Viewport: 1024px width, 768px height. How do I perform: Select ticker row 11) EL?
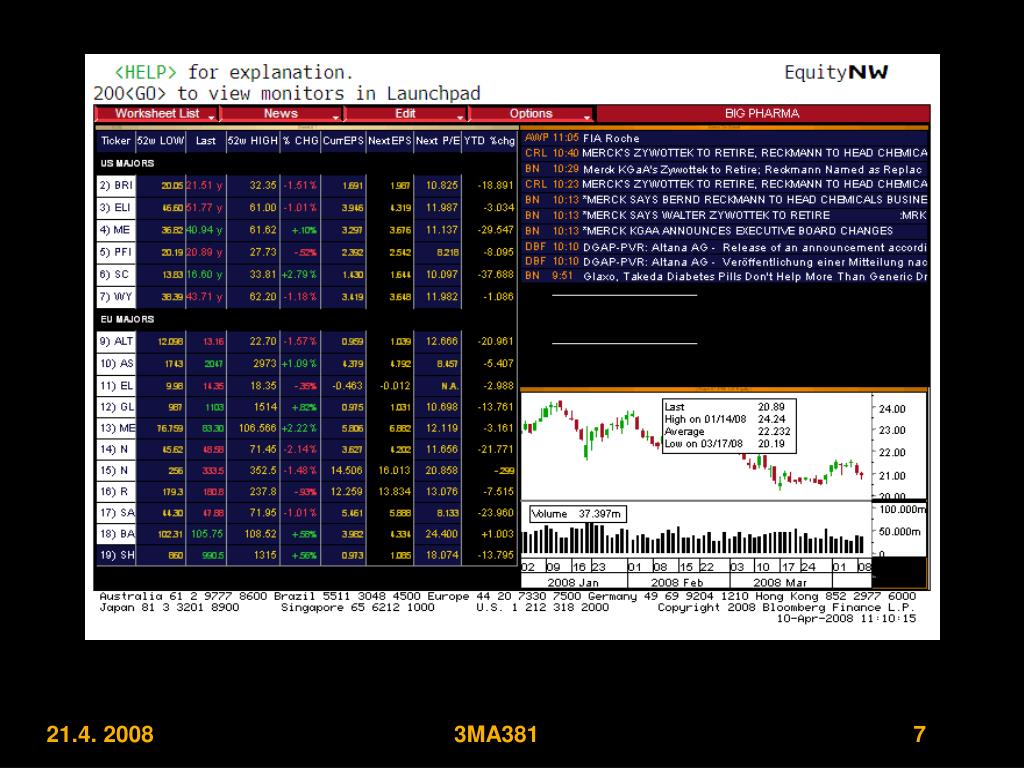116,385
